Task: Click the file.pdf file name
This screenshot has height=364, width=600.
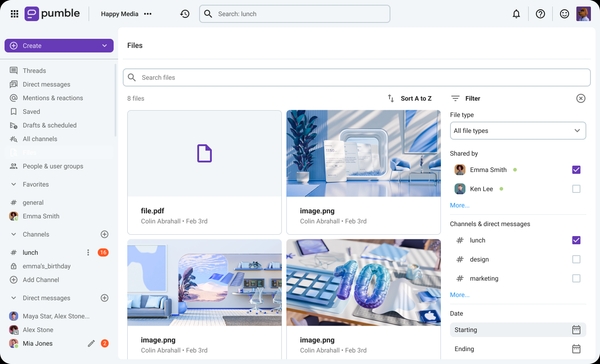Action: (152, 211)
